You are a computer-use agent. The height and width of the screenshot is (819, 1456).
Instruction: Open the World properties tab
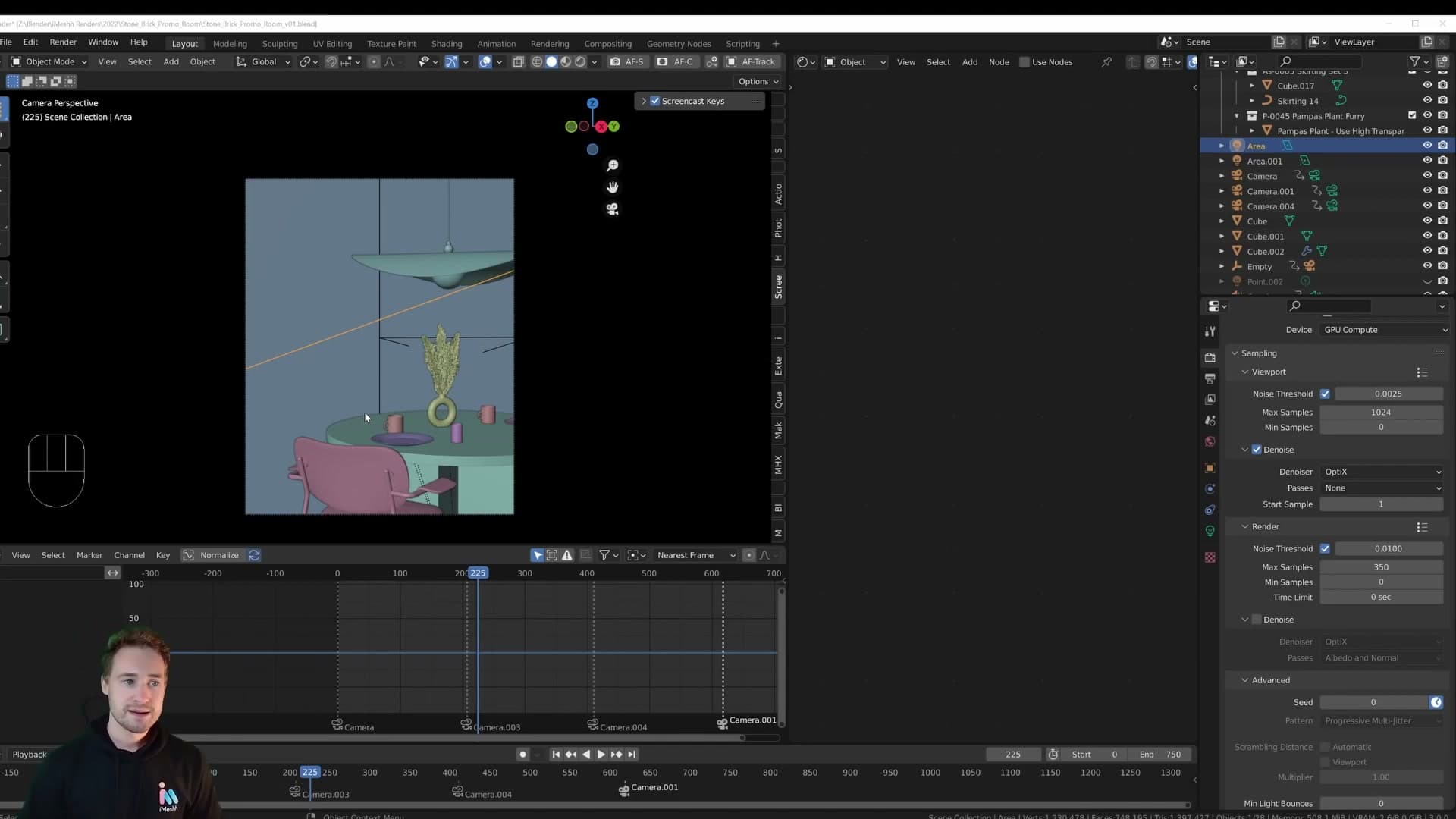pyautogui.click(x=1210, y=441)
